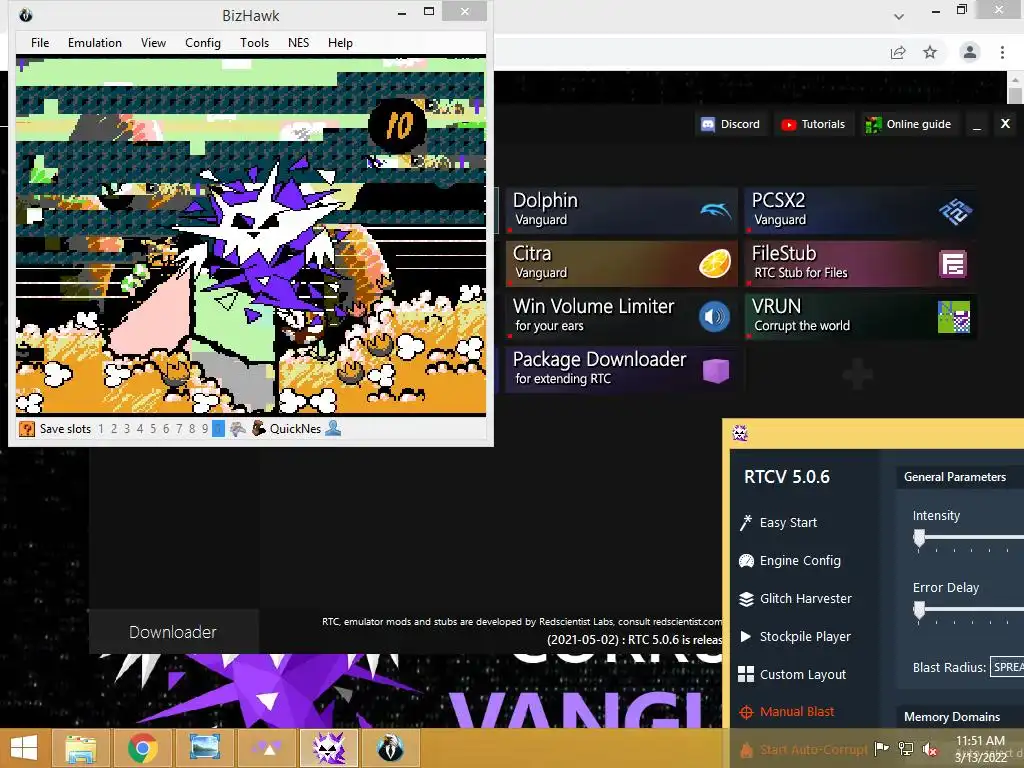Select save slot 5 in BizHawk
This screenshot has width=1024, height=768.
click(153, 429)
